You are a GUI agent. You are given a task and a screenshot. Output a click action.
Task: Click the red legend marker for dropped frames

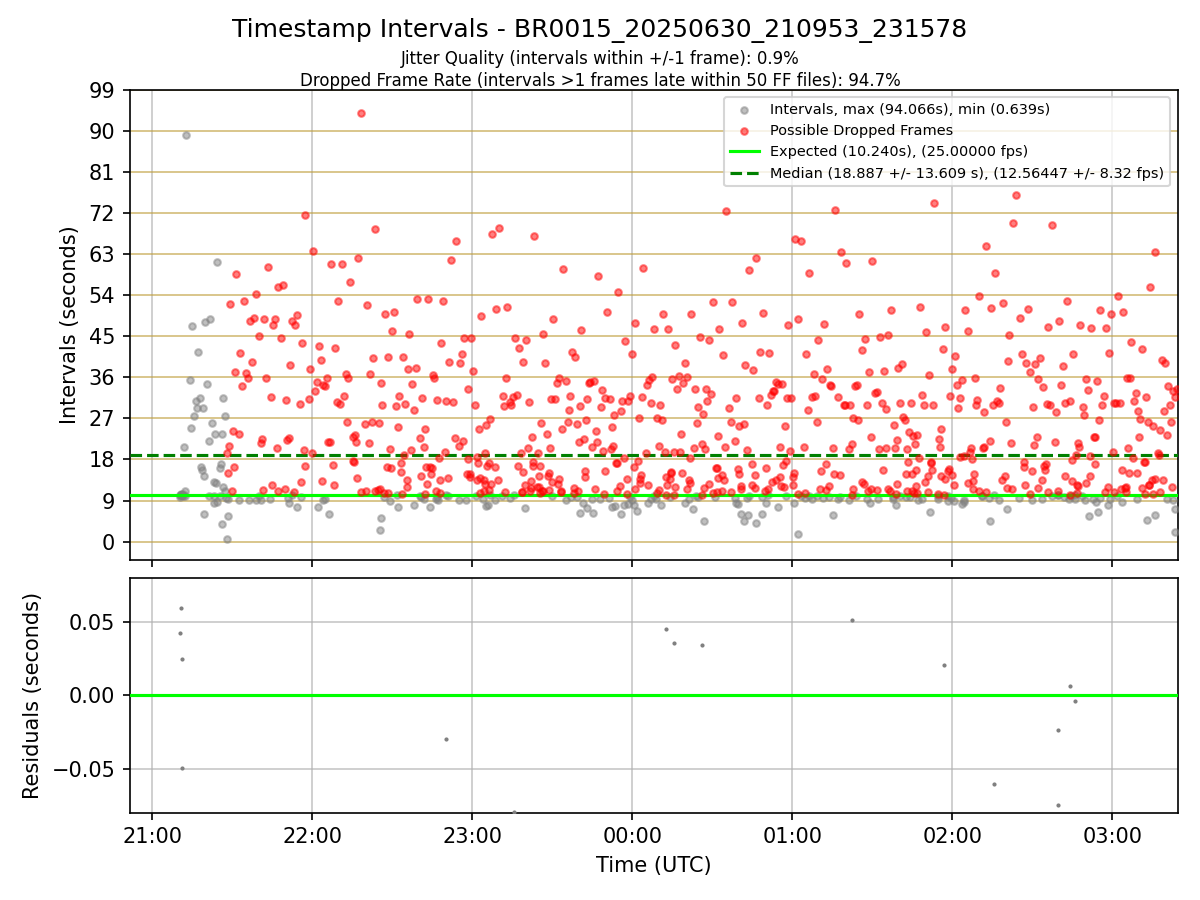tap(746, 130)
